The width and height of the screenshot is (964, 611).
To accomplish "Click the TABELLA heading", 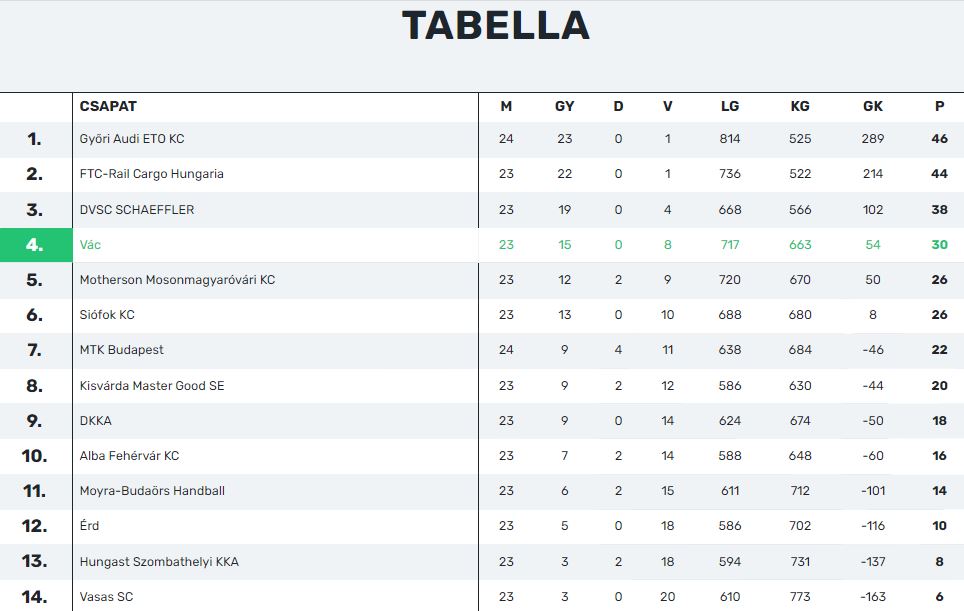I will coord(496,25).
